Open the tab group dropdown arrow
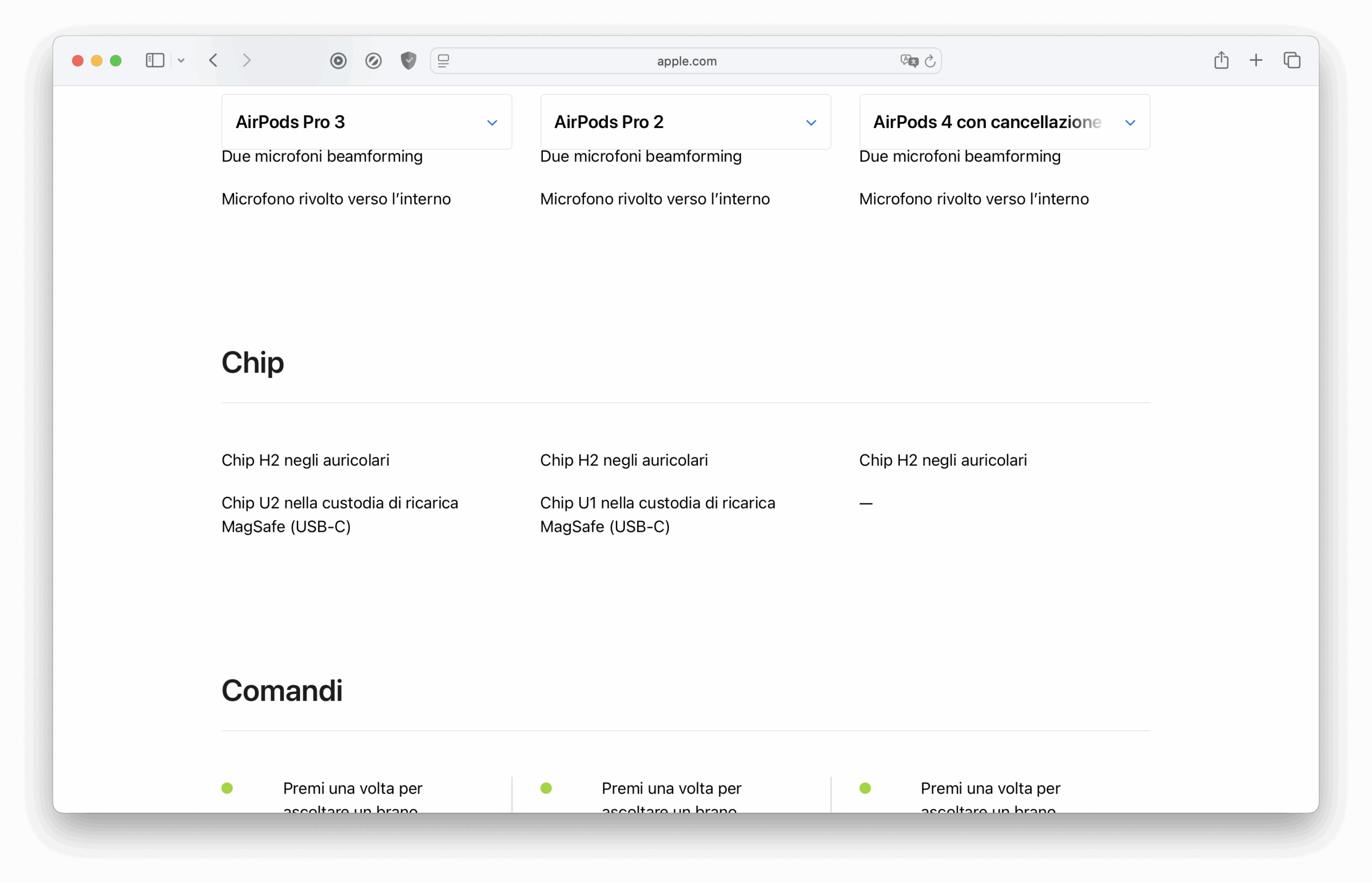This screenshot has height=883, width=1372. [x=181, y=60]
